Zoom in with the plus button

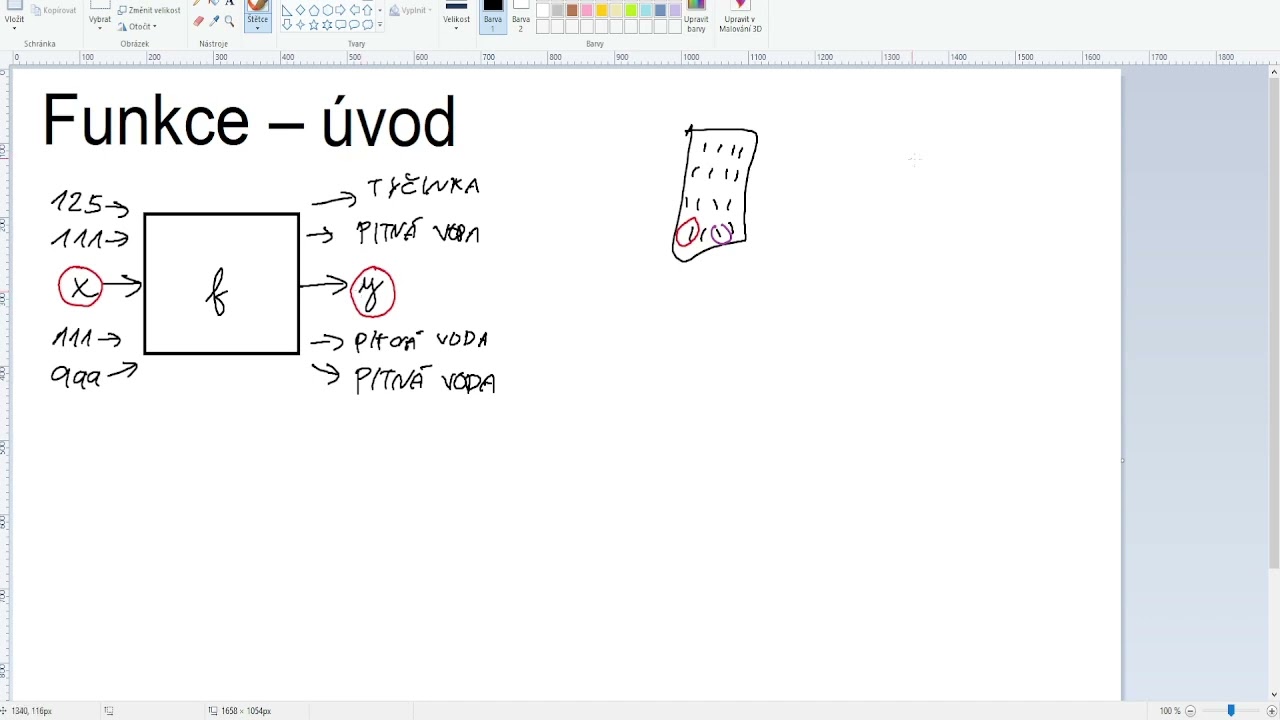pos(1272,711)
